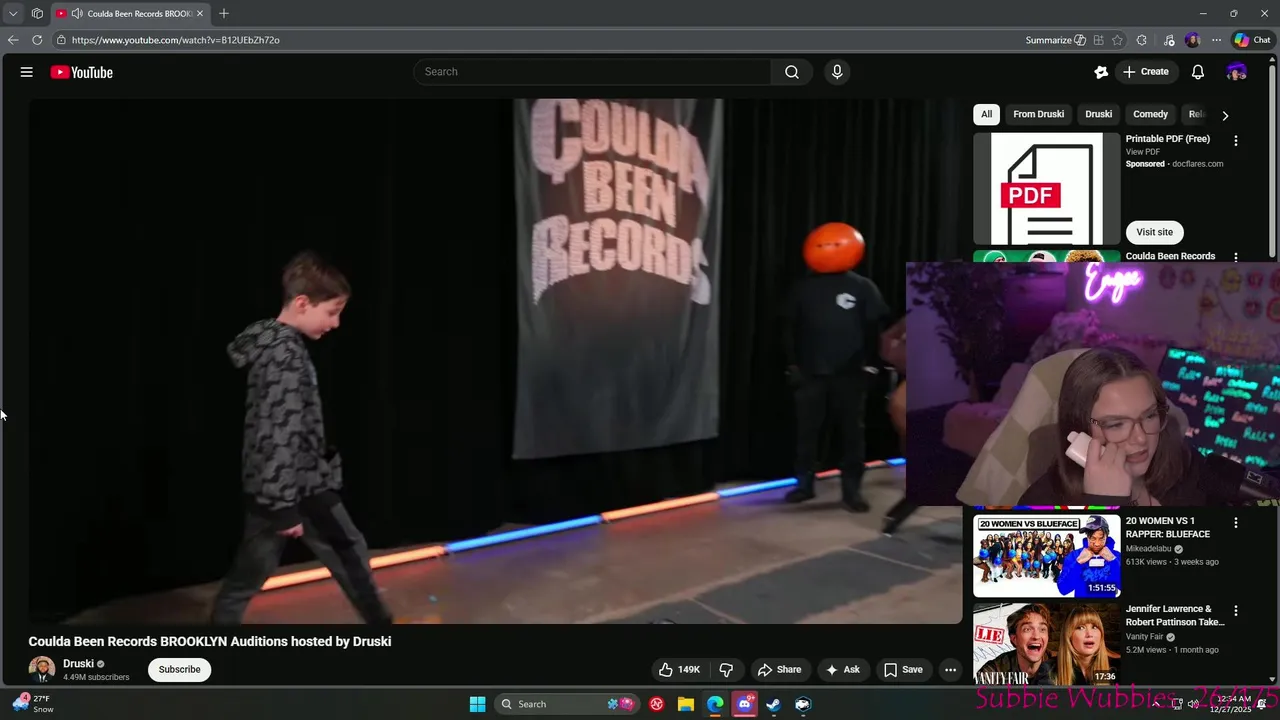
Task: Like the video (149K)
Action: pyautogui.click(x=679, y=670)
